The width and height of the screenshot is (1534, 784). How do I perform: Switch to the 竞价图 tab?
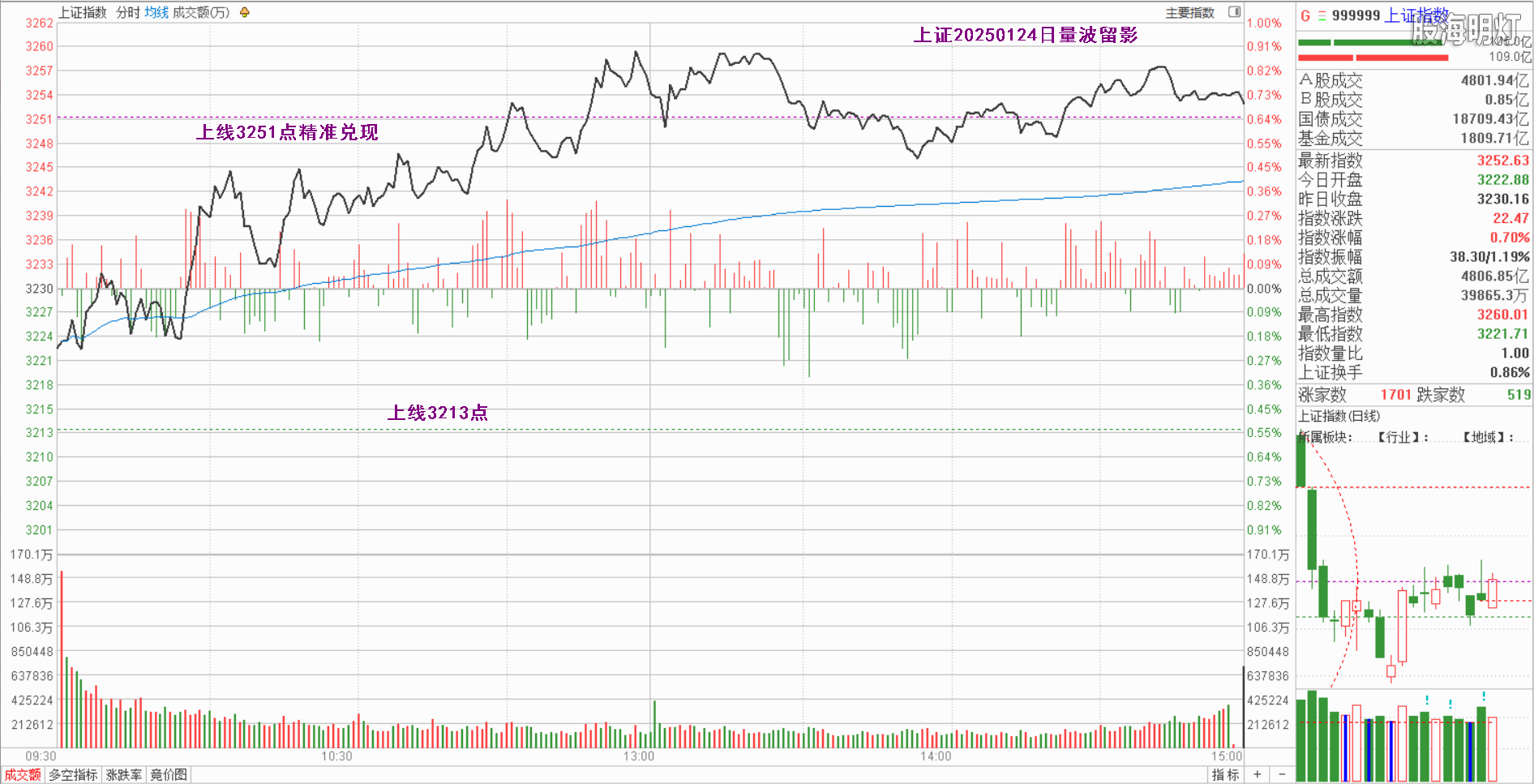(x=169, y=775)
